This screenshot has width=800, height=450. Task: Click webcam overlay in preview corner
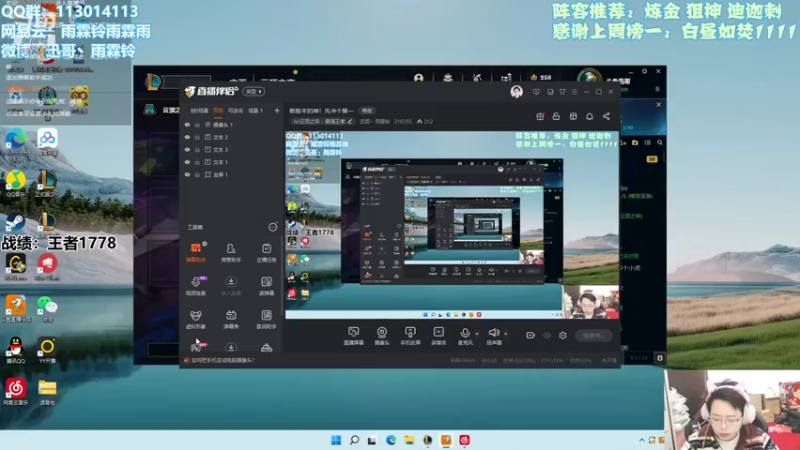pyautogui.click(x=591, y=303)
